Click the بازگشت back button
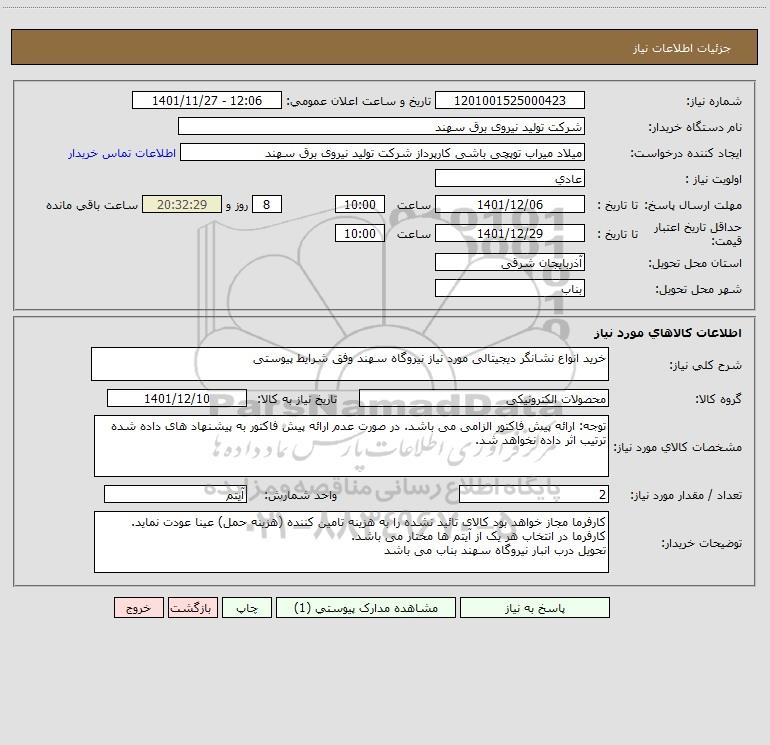Image resolution: width=770 pixels, height=745 pixels. [x=192, y=607]
